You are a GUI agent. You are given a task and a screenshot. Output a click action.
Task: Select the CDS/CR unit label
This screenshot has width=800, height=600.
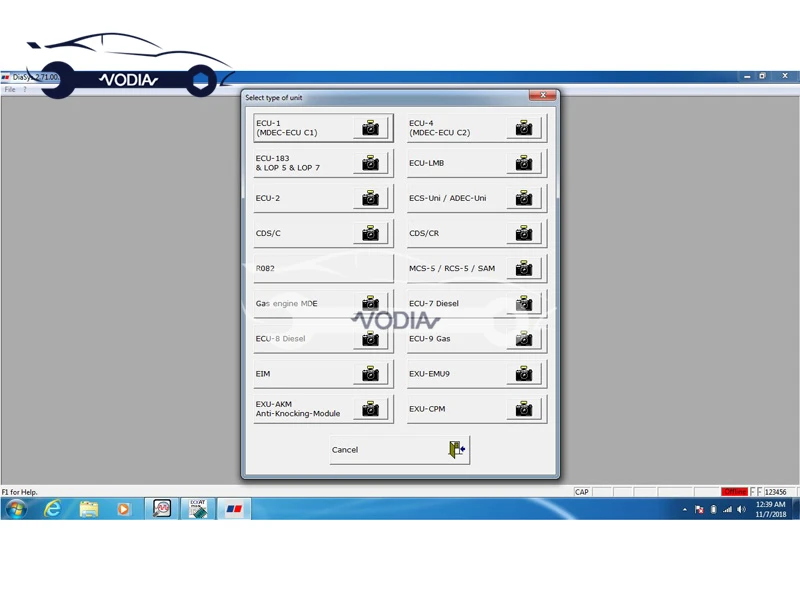click(424, 233)
